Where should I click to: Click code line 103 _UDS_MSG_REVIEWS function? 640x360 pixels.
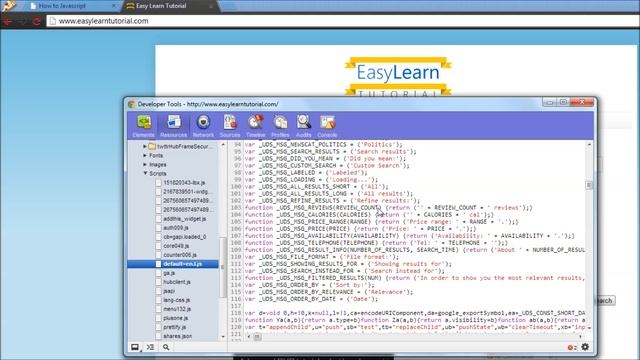click(389, 208)
